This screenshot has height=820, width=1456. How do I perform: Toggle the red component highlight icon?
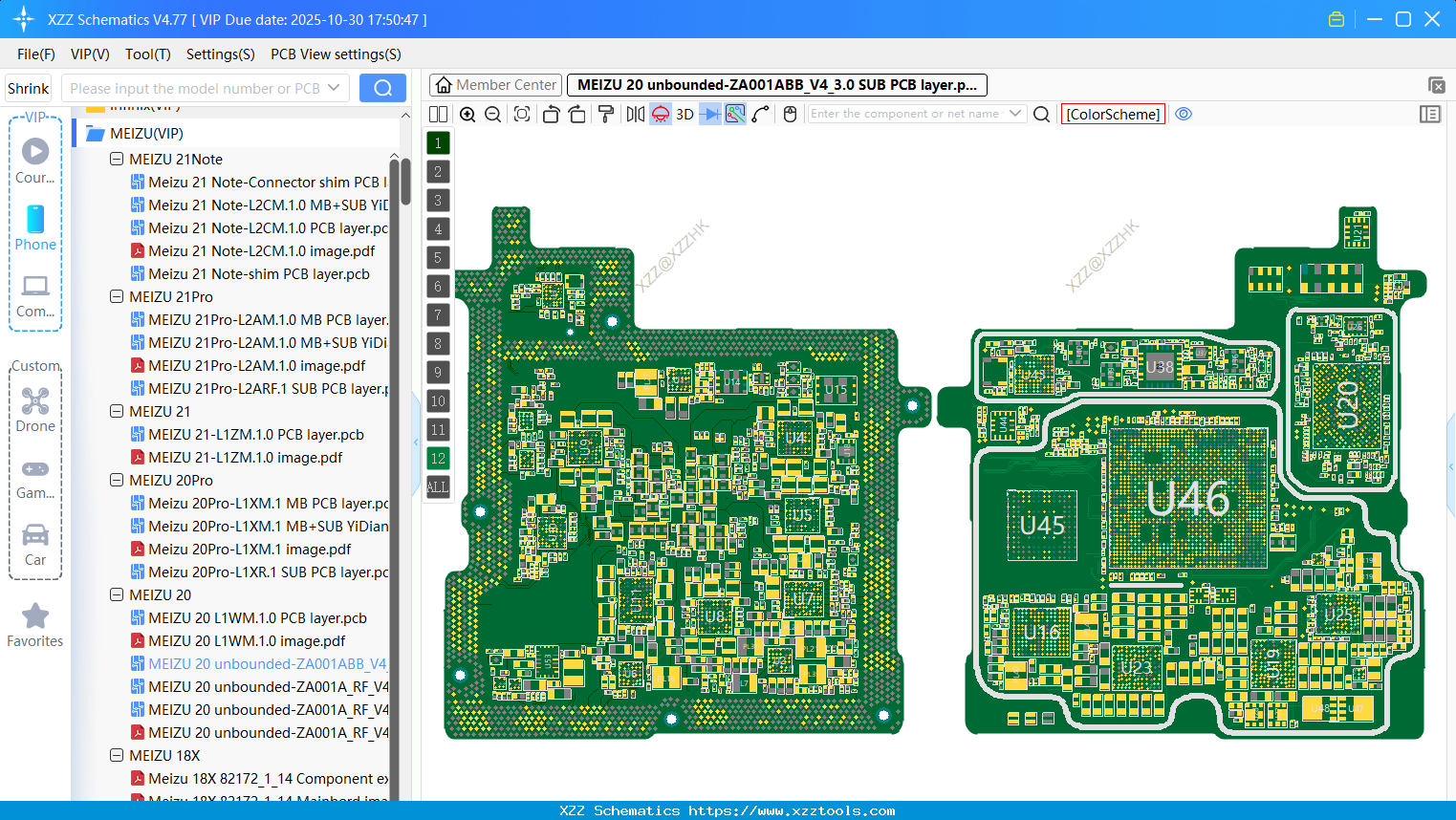(x=660, y=114)
